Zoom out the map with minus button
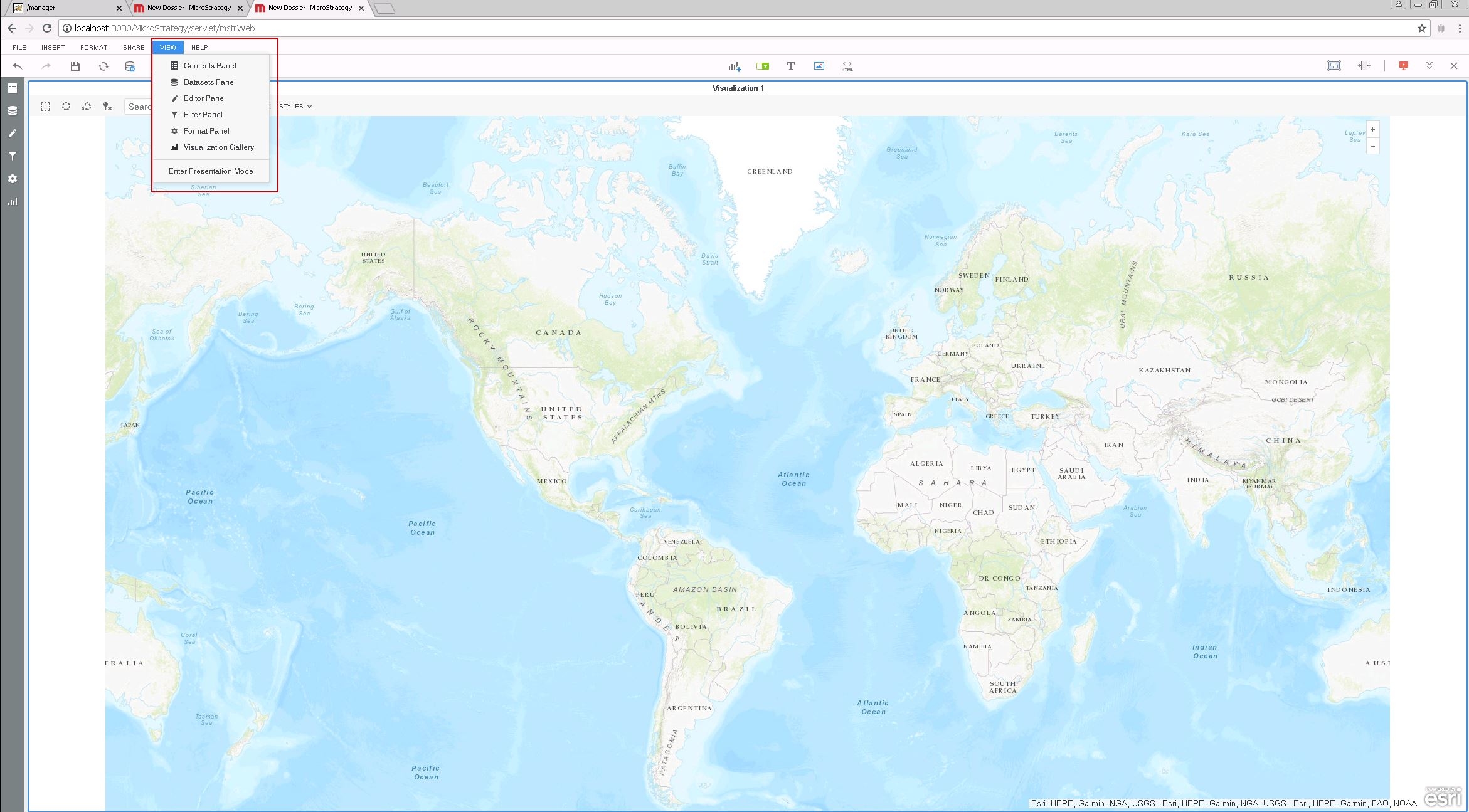This screenshot has height=812, width=1469. click(1372, 146)
